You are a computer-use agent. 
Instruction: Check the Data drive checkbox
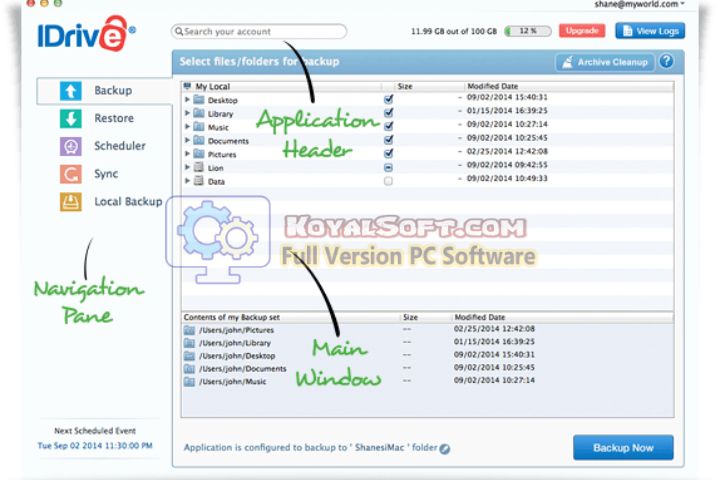tap(388, 181)
